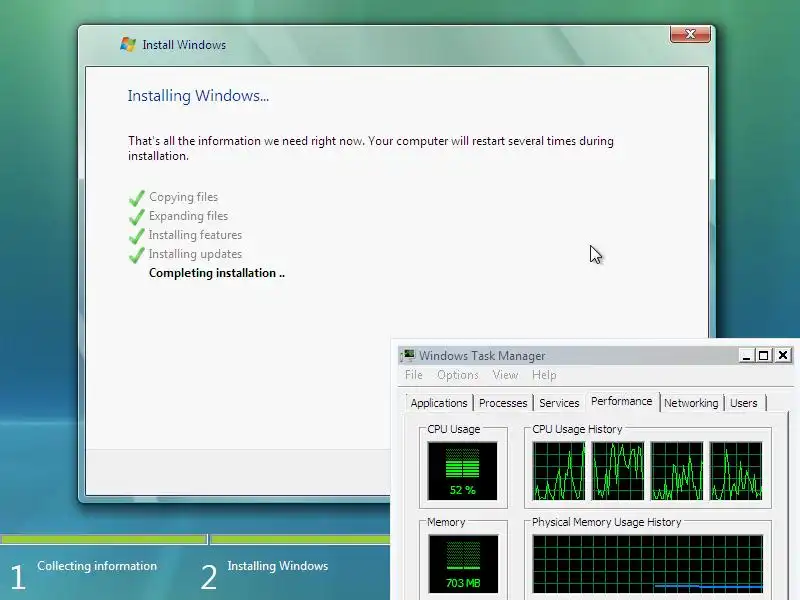
Task: Click the checkmark beside Copying files
Action: coord(137,197)
